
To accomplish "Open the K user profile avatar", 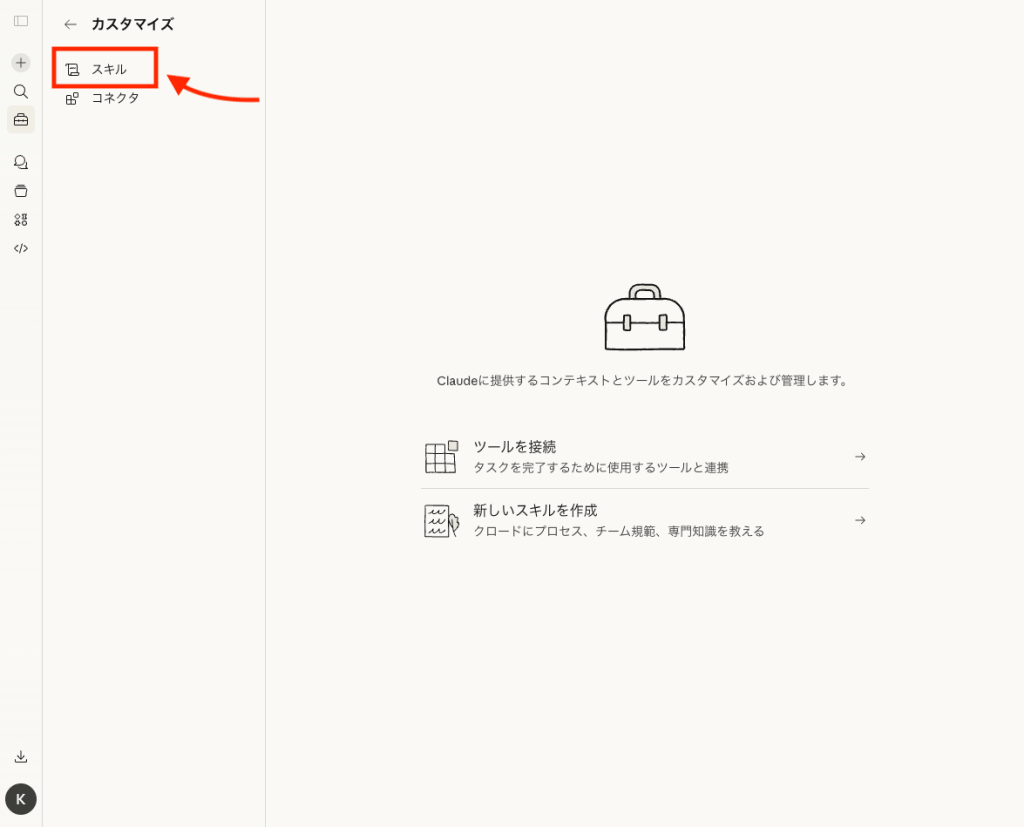I will tap(21, 799).
